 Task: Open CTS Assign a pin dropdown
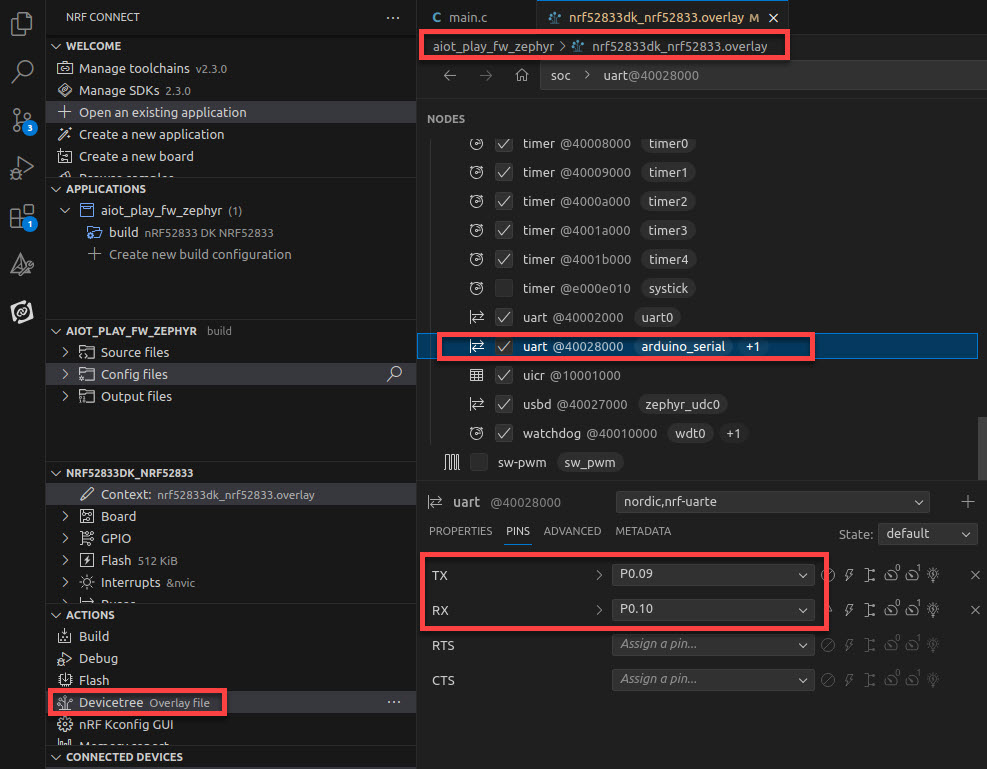click(x=713, y=680)
